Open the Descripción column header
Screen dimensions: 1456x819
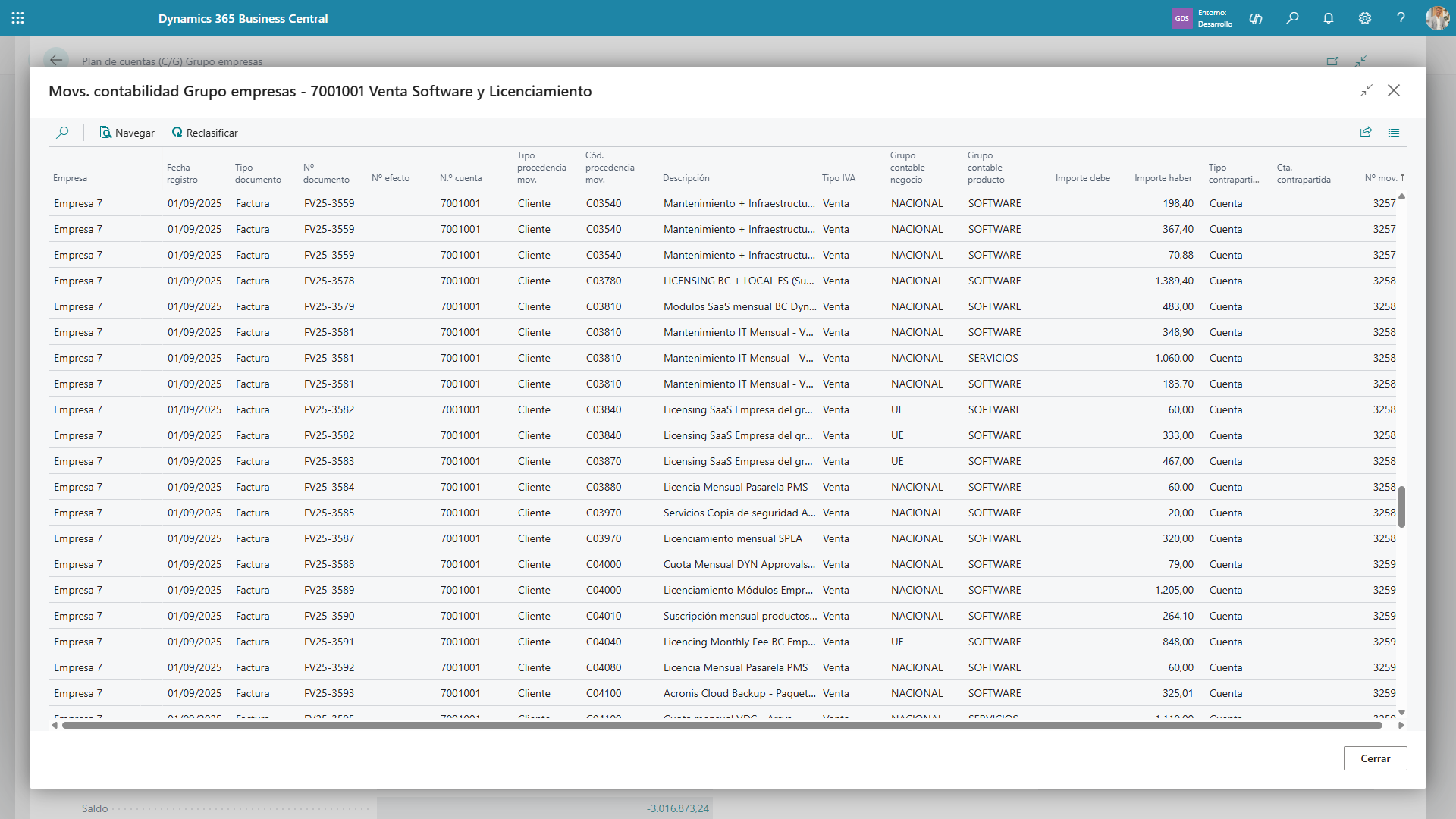click(x=686, y=178)
